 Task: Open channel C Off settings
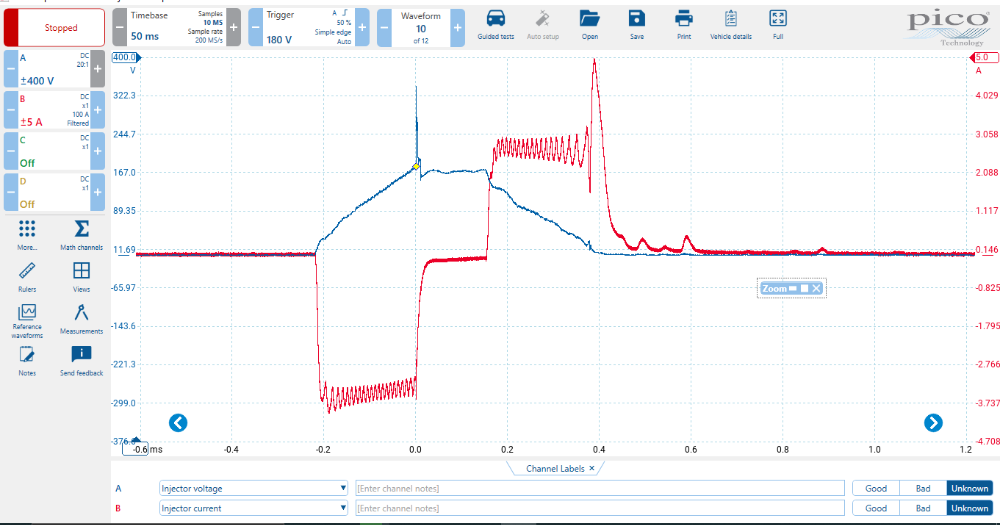click(54, 151)
